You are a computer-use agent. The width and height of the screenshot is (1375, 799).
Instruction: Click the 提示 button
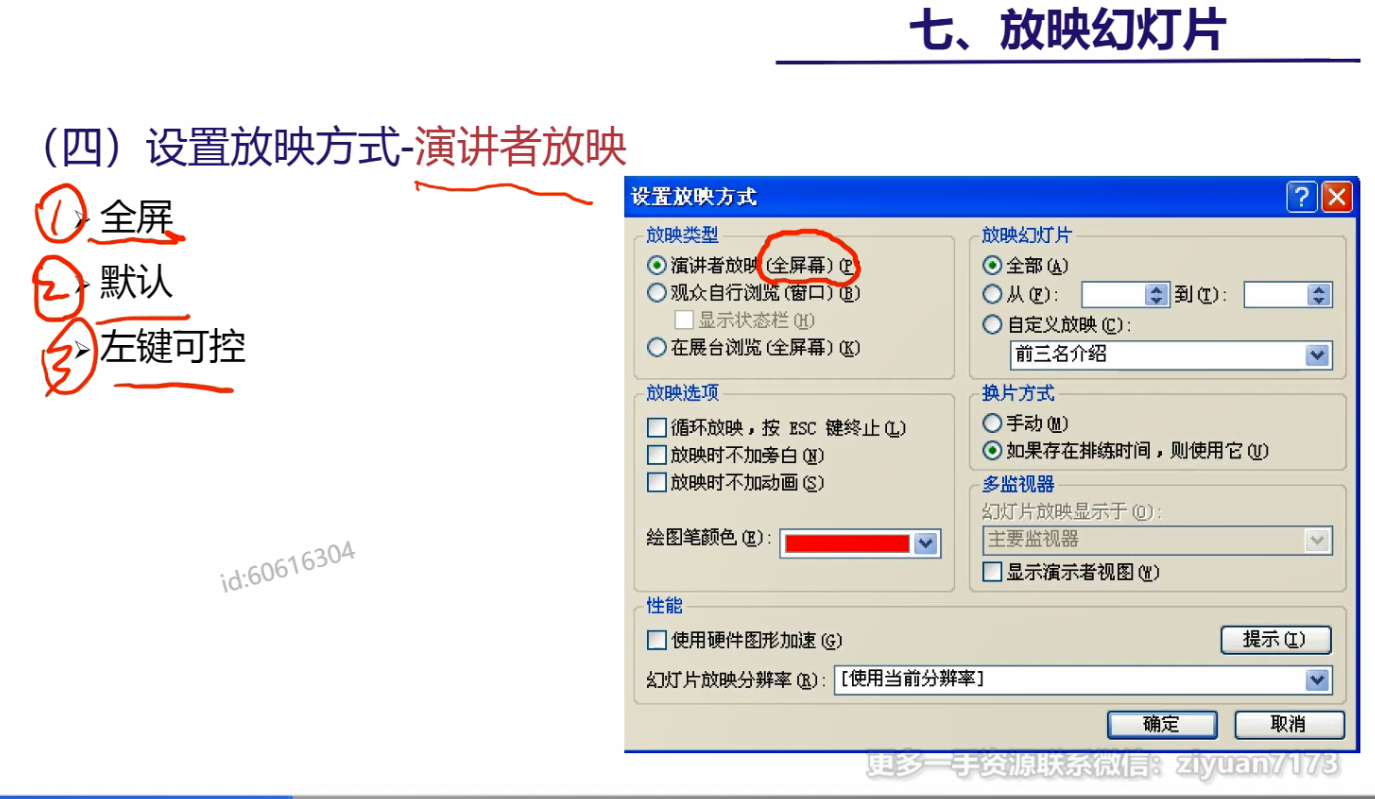click(x=1276, y=640)
